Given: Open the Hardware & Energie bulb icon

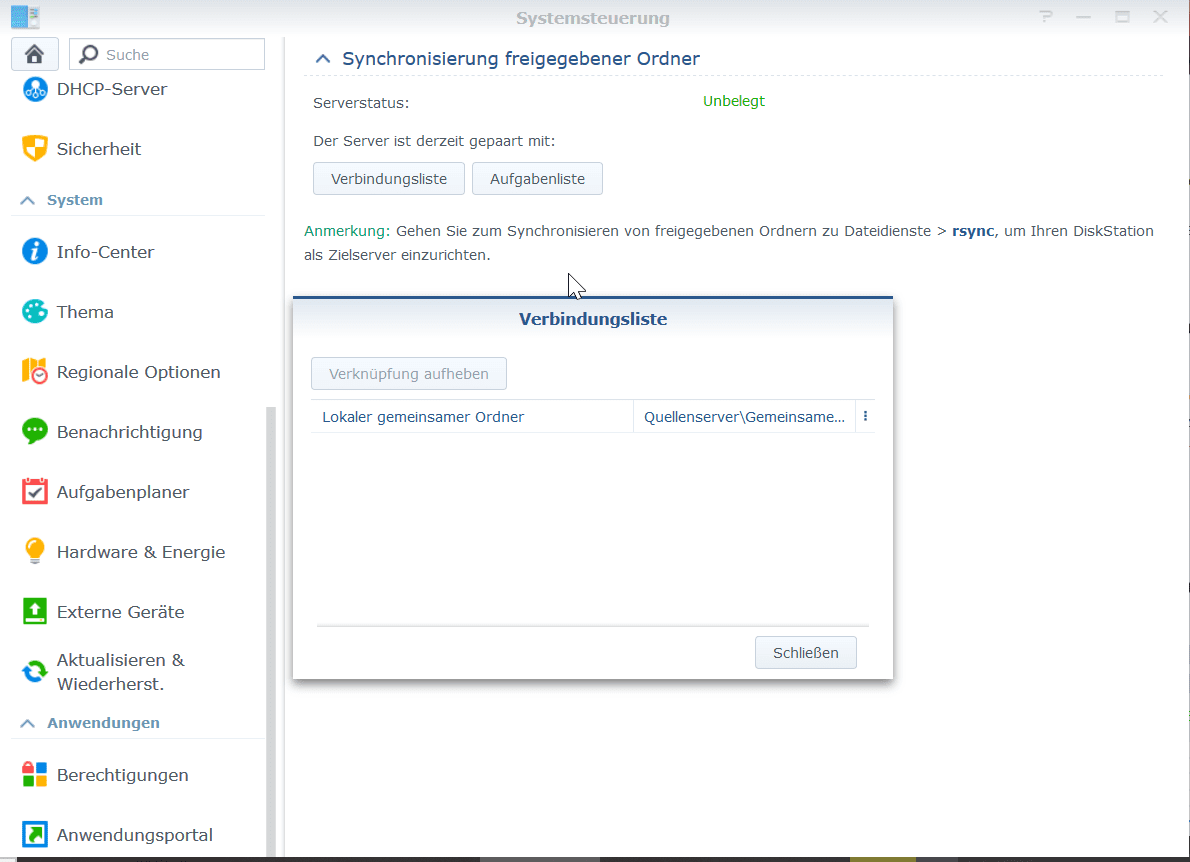Looking at the screenshot, I should click(35, 552).
